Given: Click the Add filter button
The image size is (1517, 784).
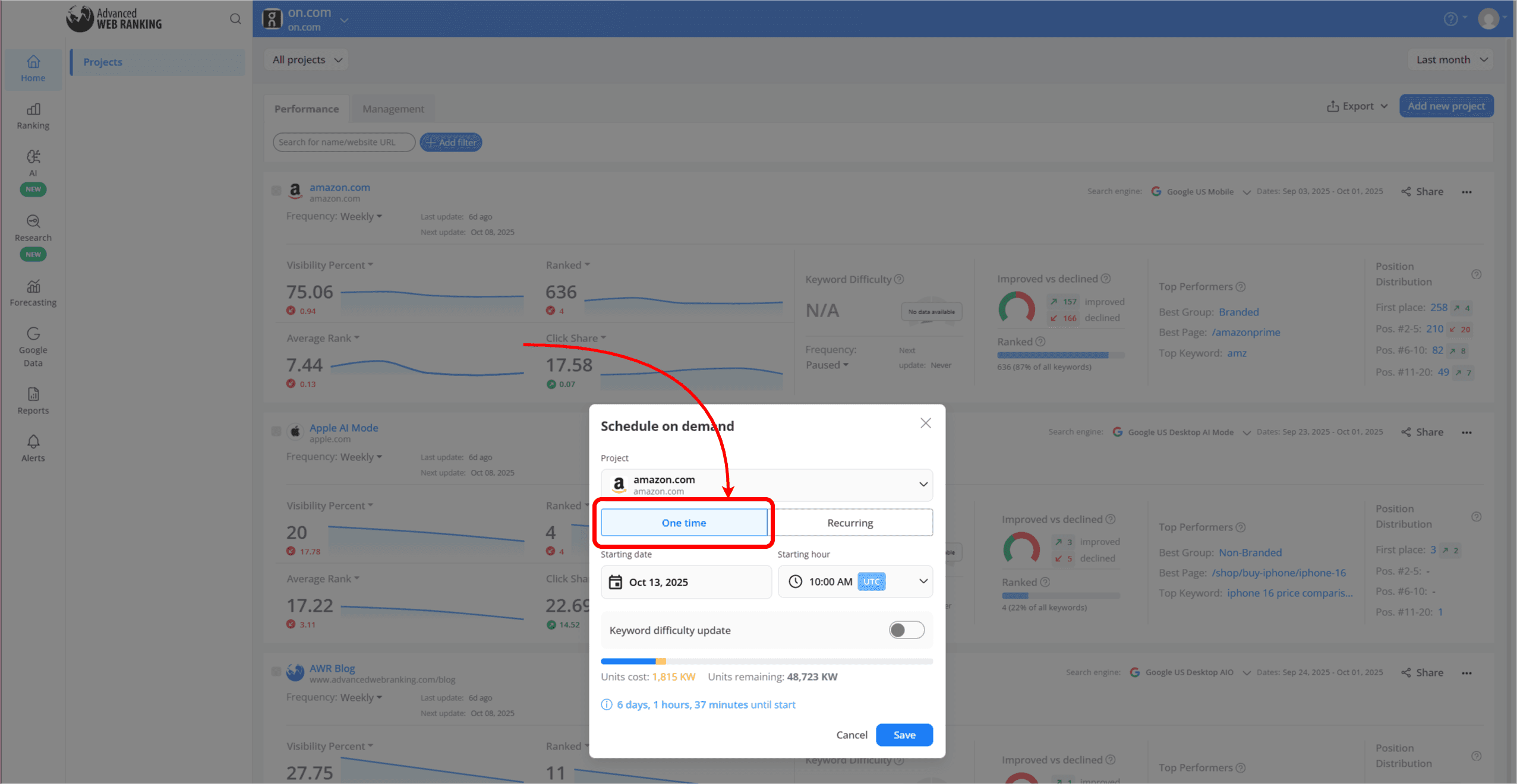Looking at the screenshot, I should 451,143.
